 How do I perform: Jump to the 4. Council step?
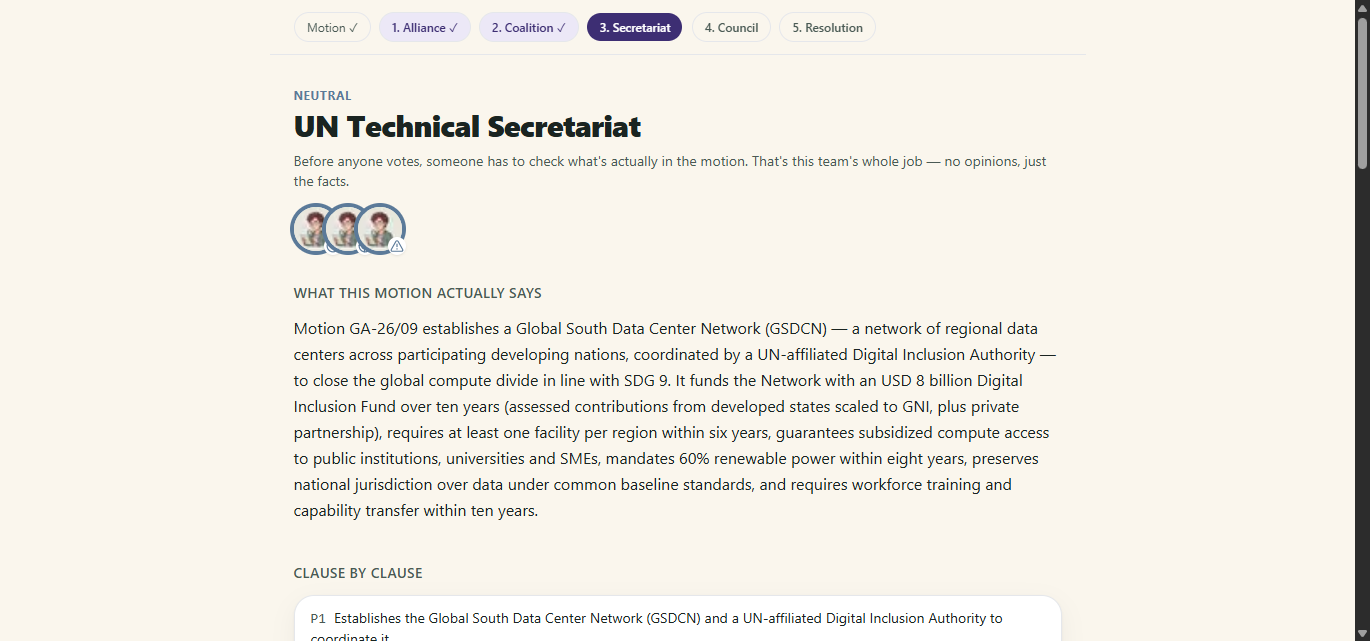click(731, 27)
